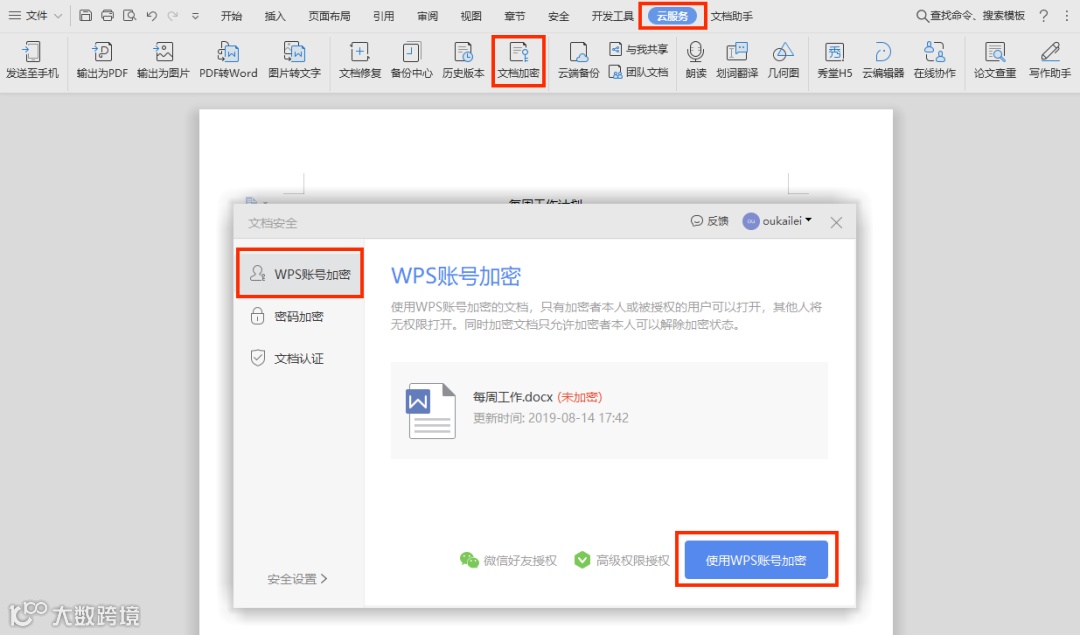Click print preview icon in quick toolbar
Screen dimensions: 1080x635
[x=129, y=15]
